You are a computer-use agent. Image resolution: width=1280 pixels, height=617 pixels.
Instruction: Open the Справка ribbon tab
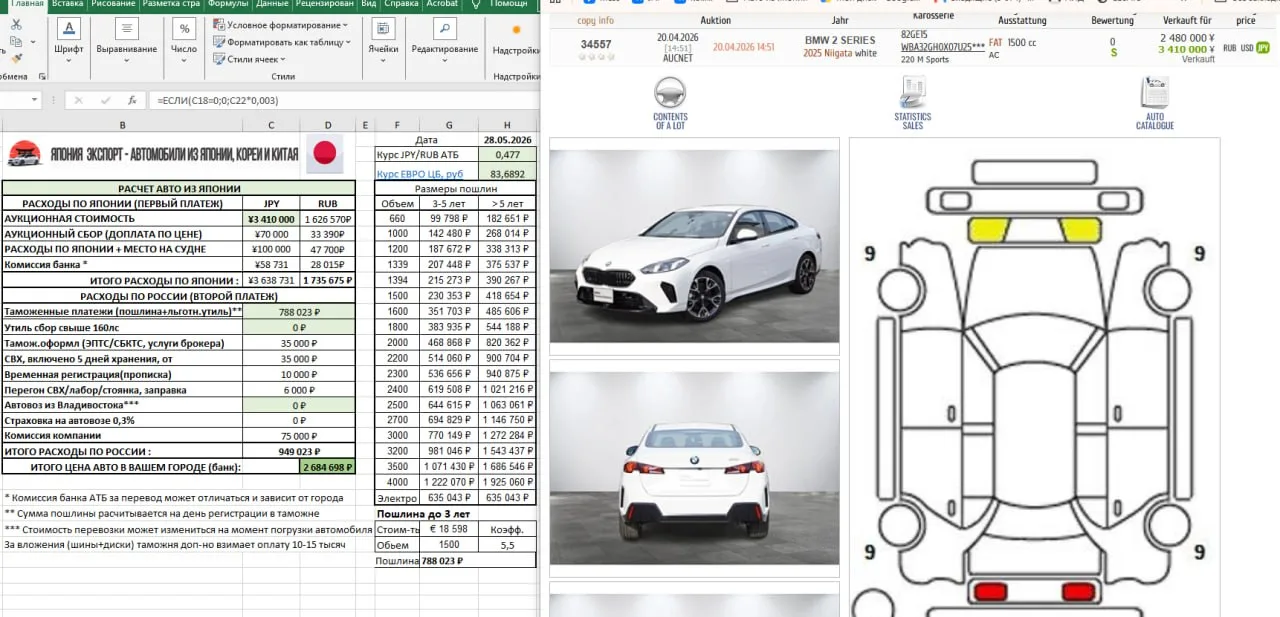pos(401,4)
